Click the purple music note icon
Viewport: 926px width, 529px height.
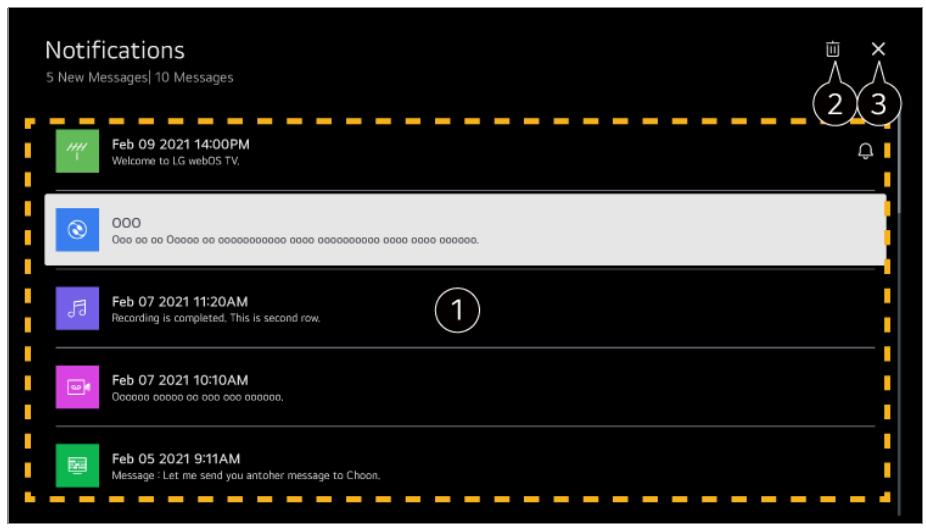pos(77,308)
